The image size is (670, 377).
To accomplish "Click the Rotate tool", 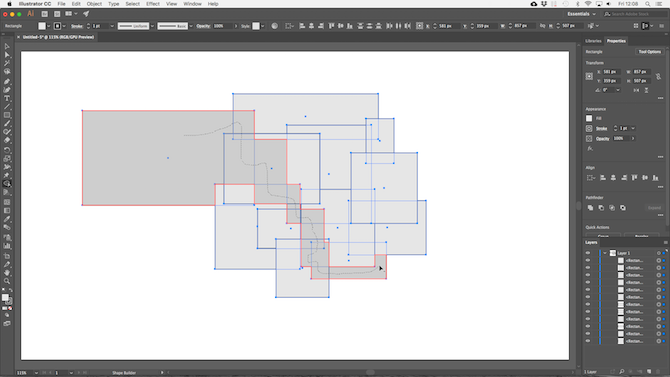I will coord(7,150).
